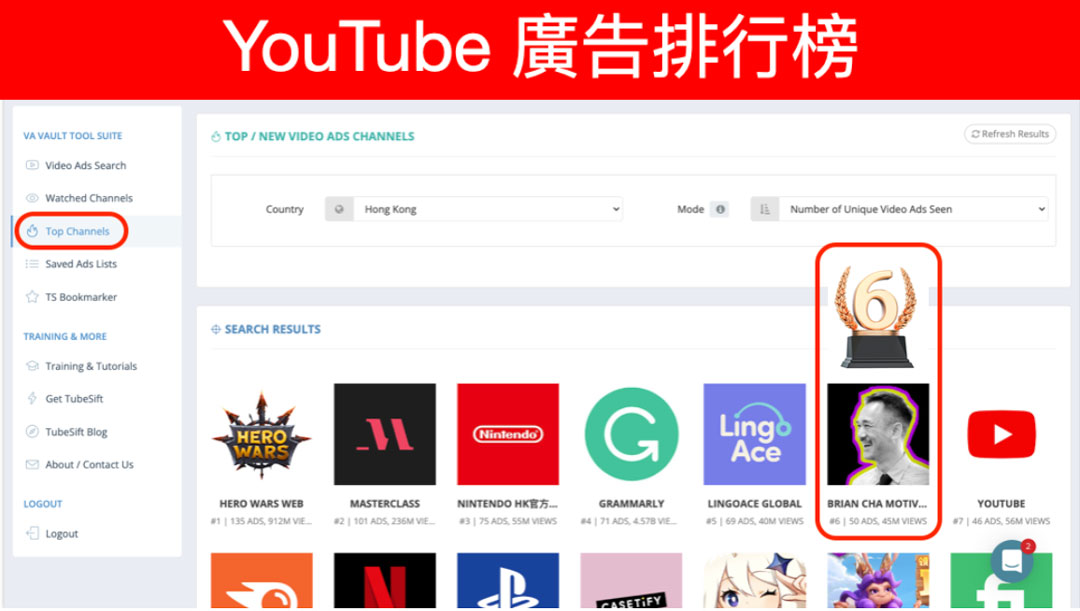Open the YouTube channel logo
The height and width of the screenshot is (611, 1080).
pos(1001,434)
